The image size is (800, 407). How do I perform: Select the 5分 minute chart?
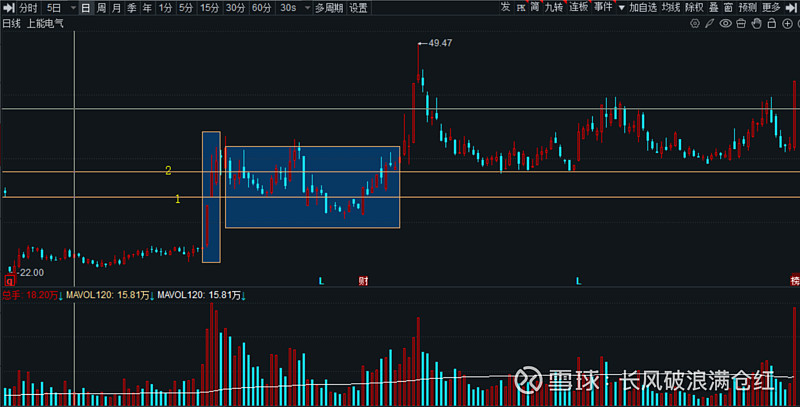click(186, 8)
